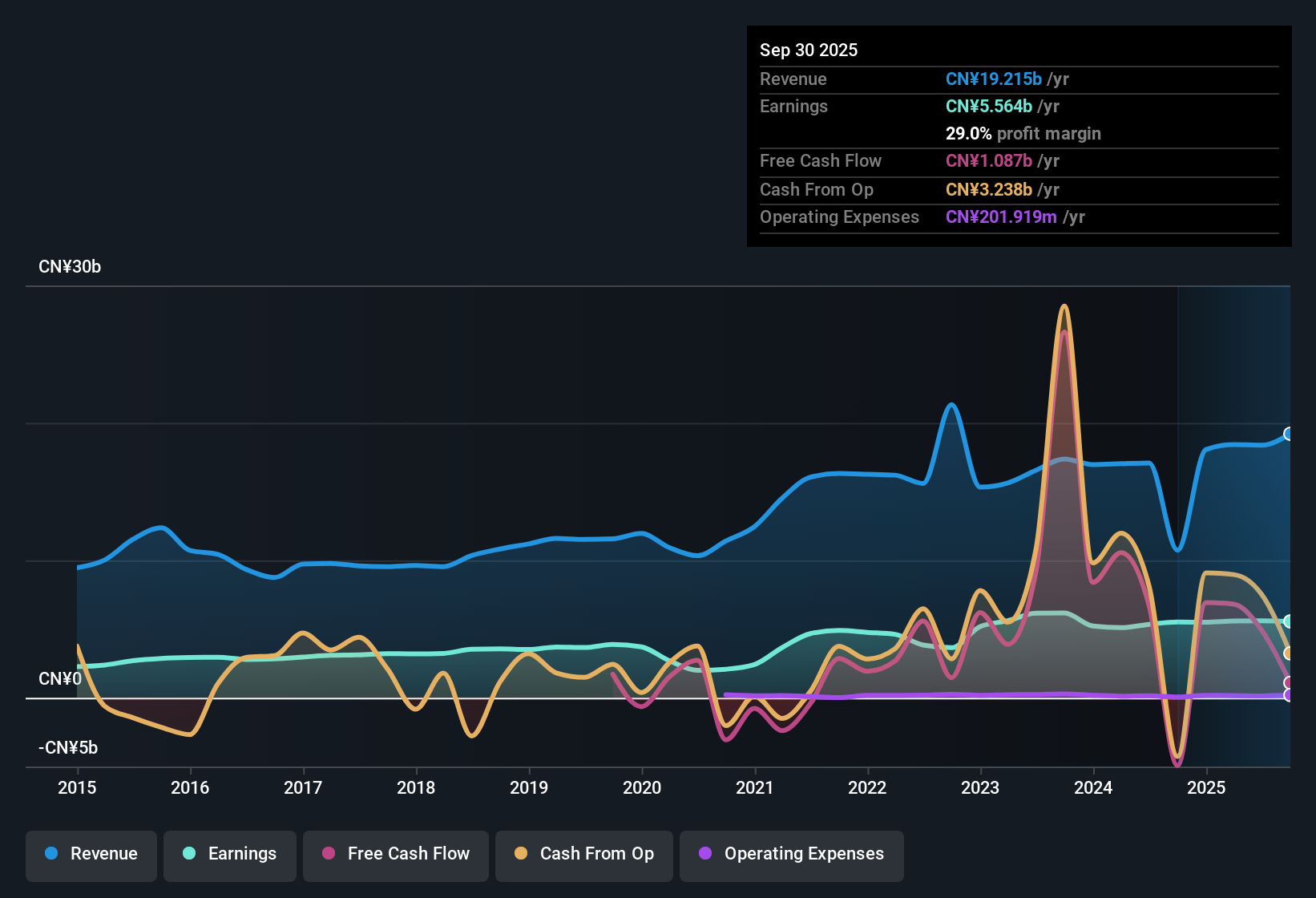The height and width of the screenshot is (898, 1316).
Task: Click the blue Revenue endpoint marker on the chart
Action: [x=1290, y=434]
